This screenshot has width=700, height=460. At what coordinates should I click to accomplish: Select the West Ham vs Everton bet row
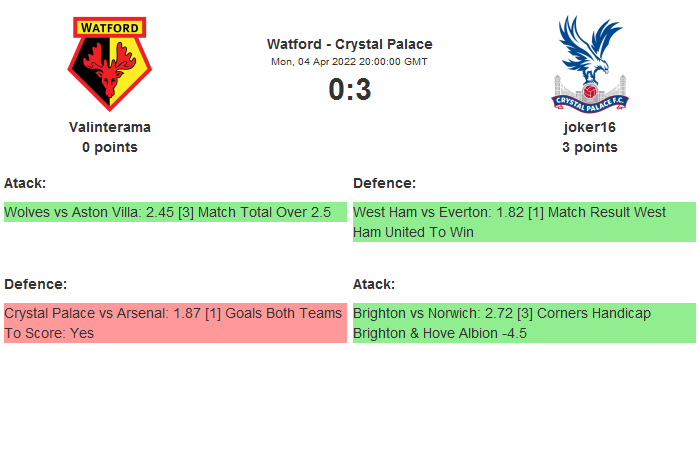[x=524, y=222]
